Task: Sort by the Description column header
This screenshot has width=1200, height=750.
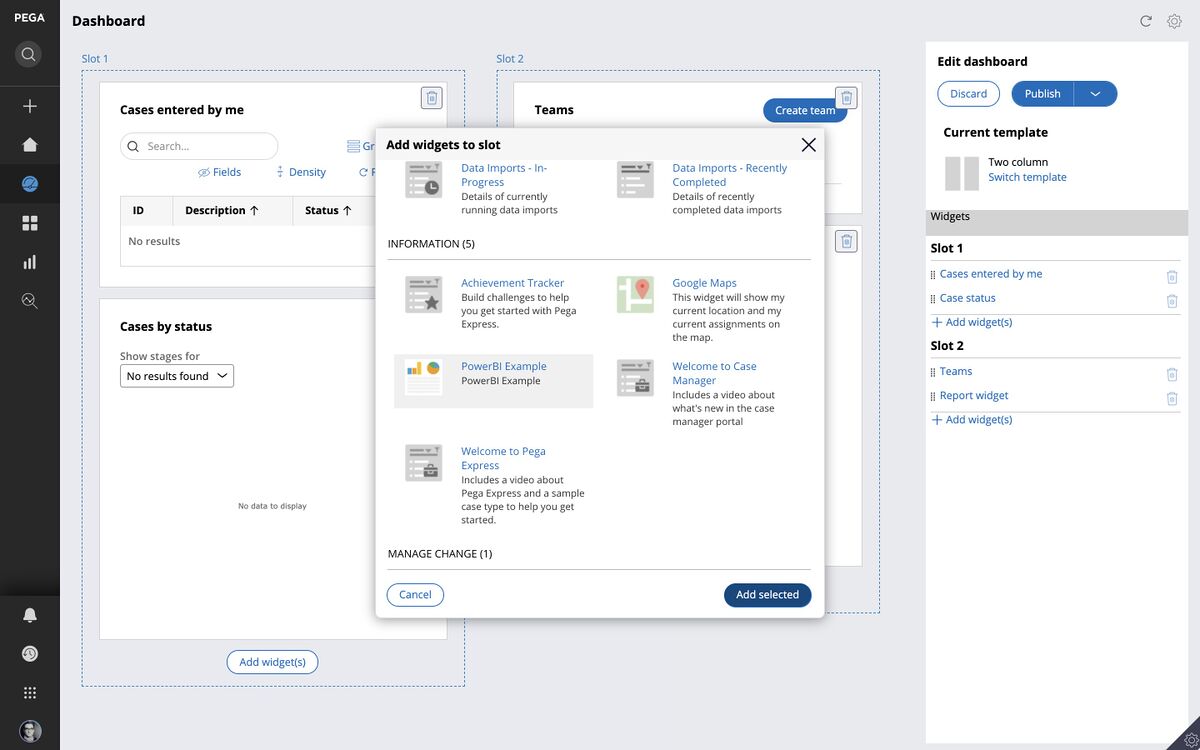Action: tap(222, 211)
